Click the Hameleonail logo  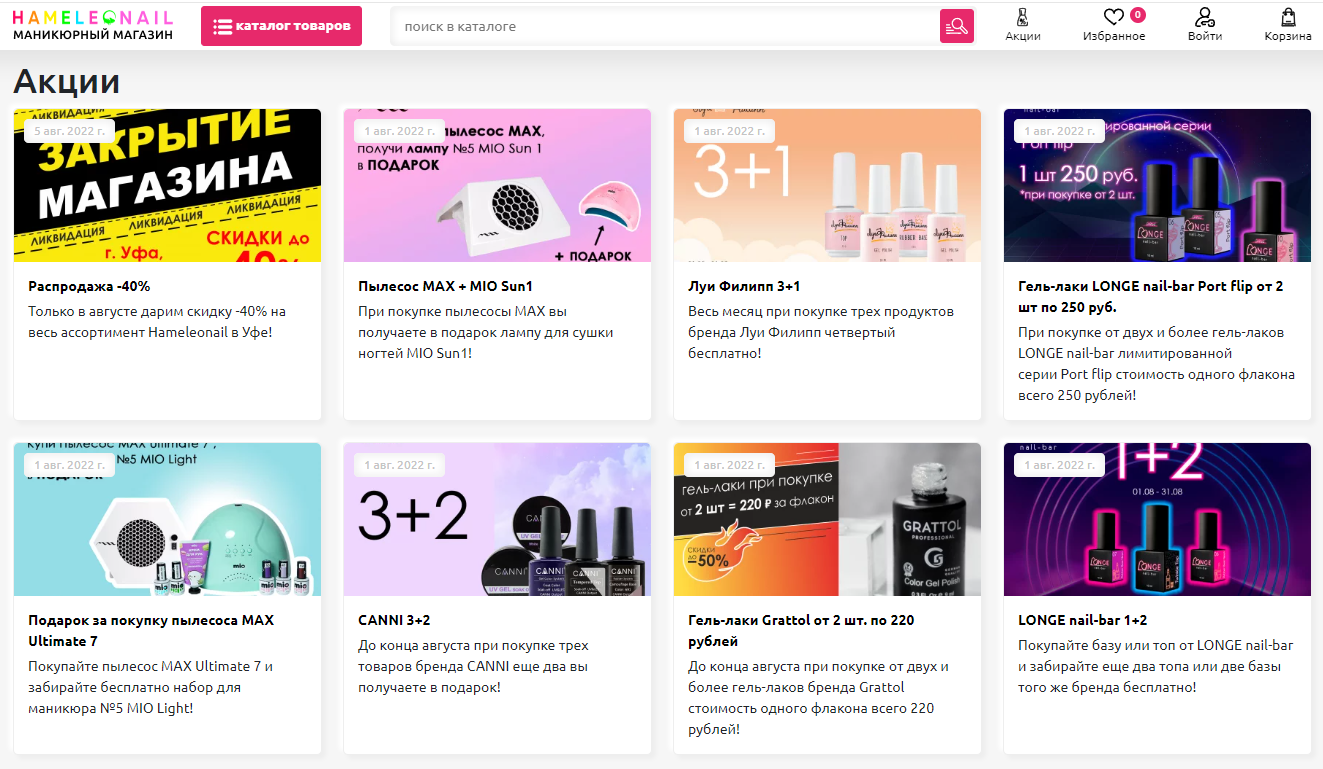92,26
